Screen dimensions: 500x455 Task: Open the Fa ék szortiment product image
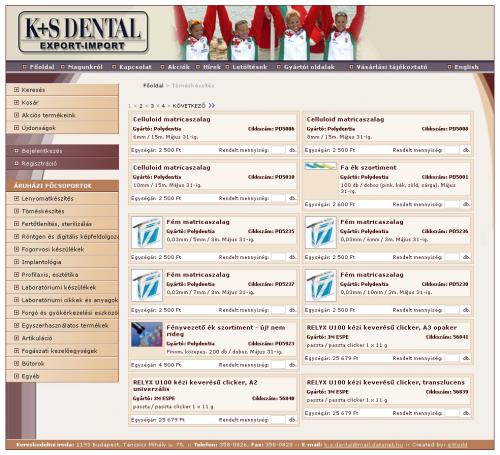click(x=320, y=166)
